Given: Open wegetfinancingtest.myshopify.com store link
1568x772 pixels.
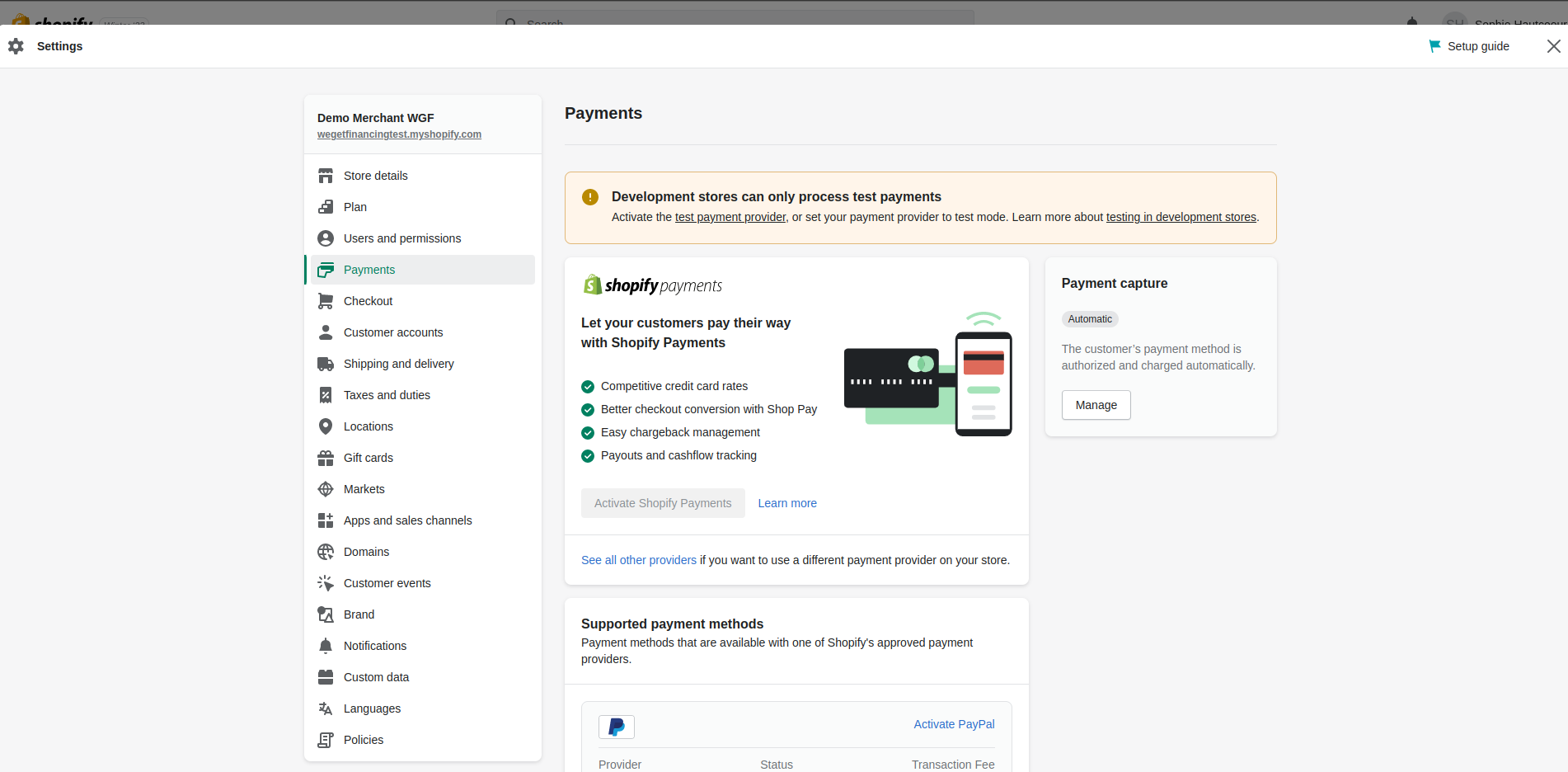Looking at the screenshot, I should pos(399,134).
